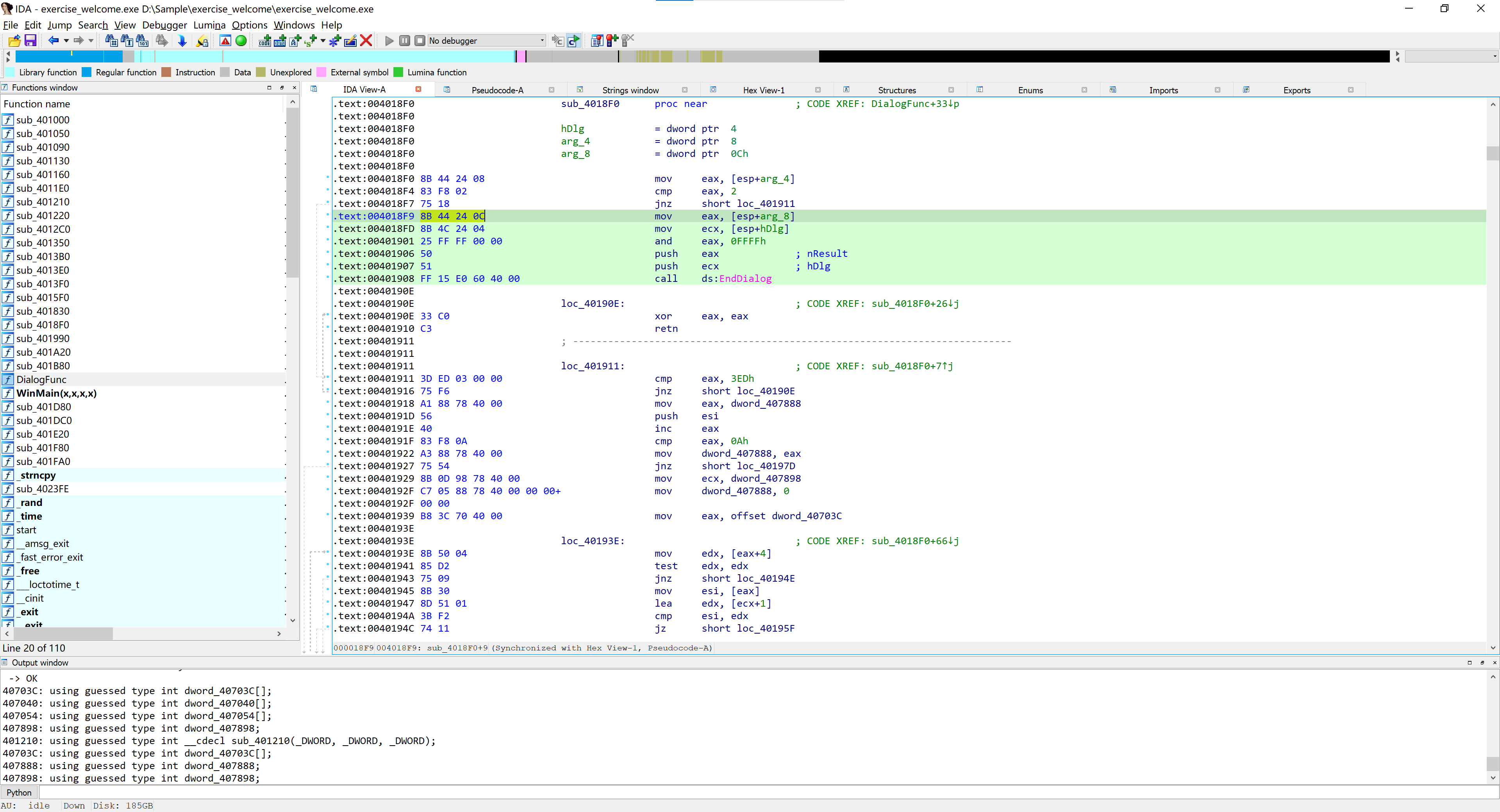Start the process with the play button
The width and height of the screenshot is (1500, 812).
pos(389,41)
